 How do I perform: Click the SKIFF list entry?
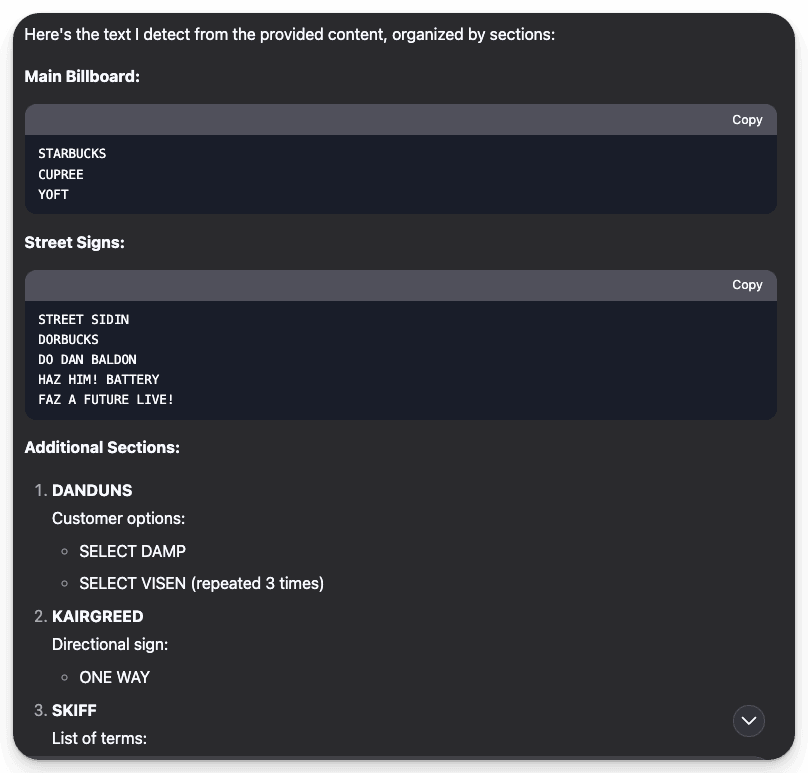click(75, 710)
